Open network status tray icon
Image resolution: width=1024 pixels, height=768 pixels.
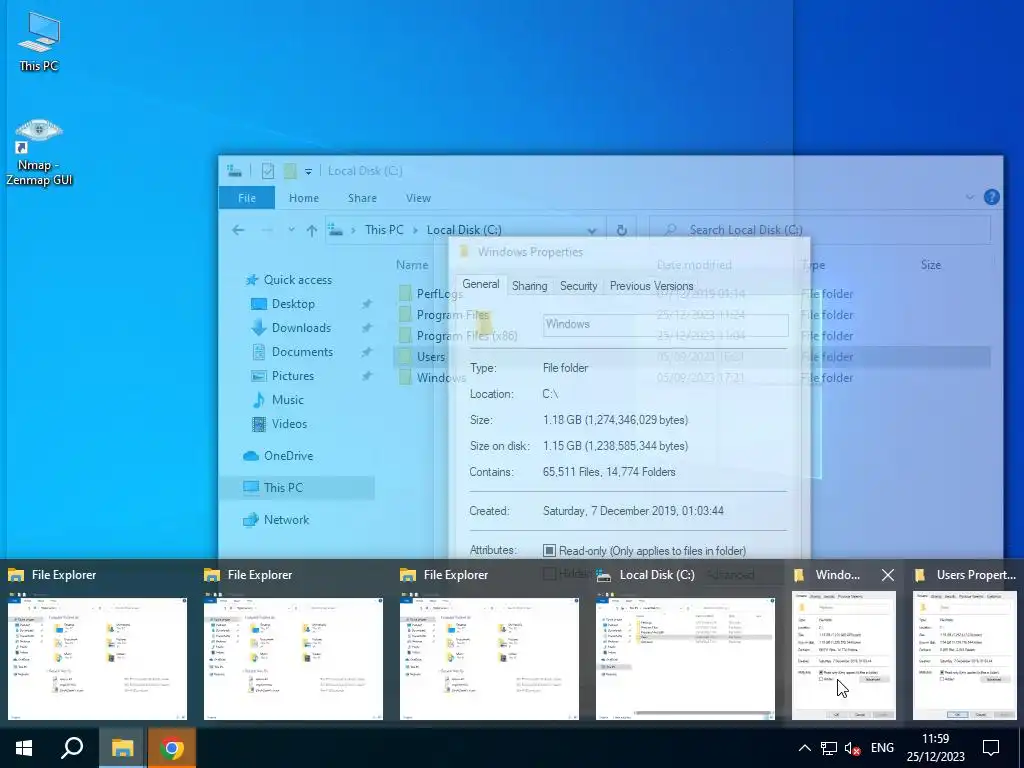[x=829, y=748]
